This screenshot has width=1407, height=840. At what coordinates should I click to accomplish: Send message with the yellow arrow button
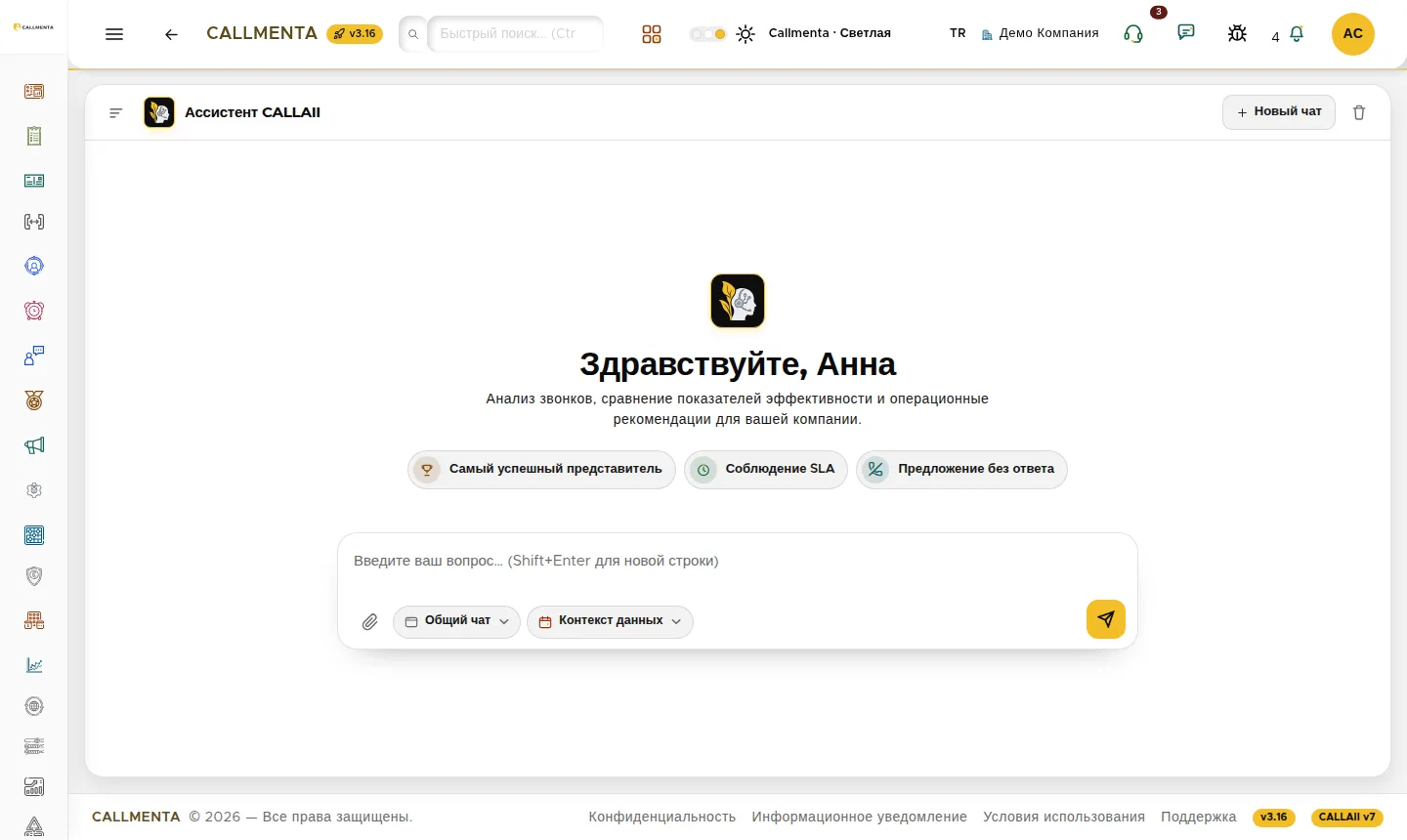click(x=1106, y=619)
